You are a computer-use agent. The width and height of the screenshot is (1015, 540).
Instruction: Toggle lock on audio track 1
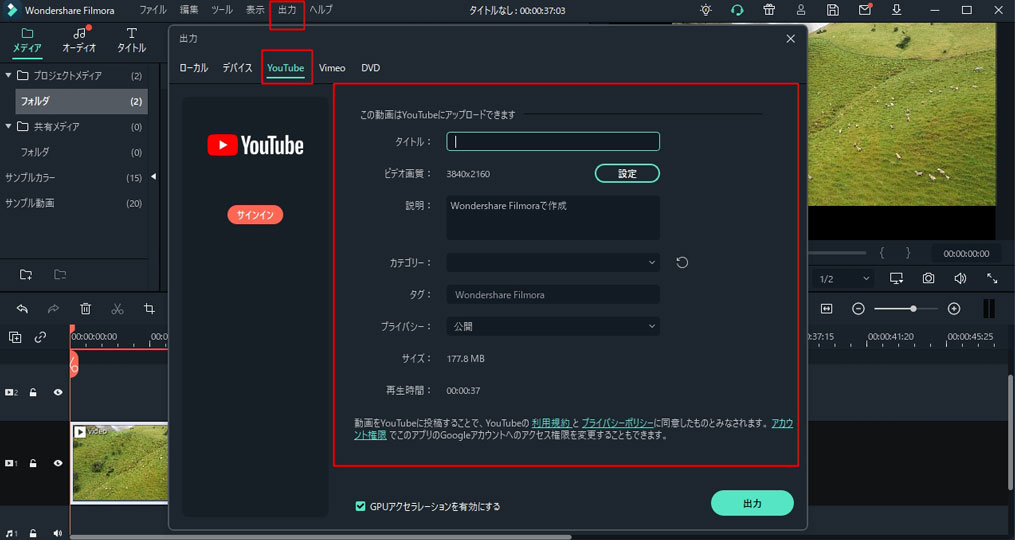(x=32, y=534)
